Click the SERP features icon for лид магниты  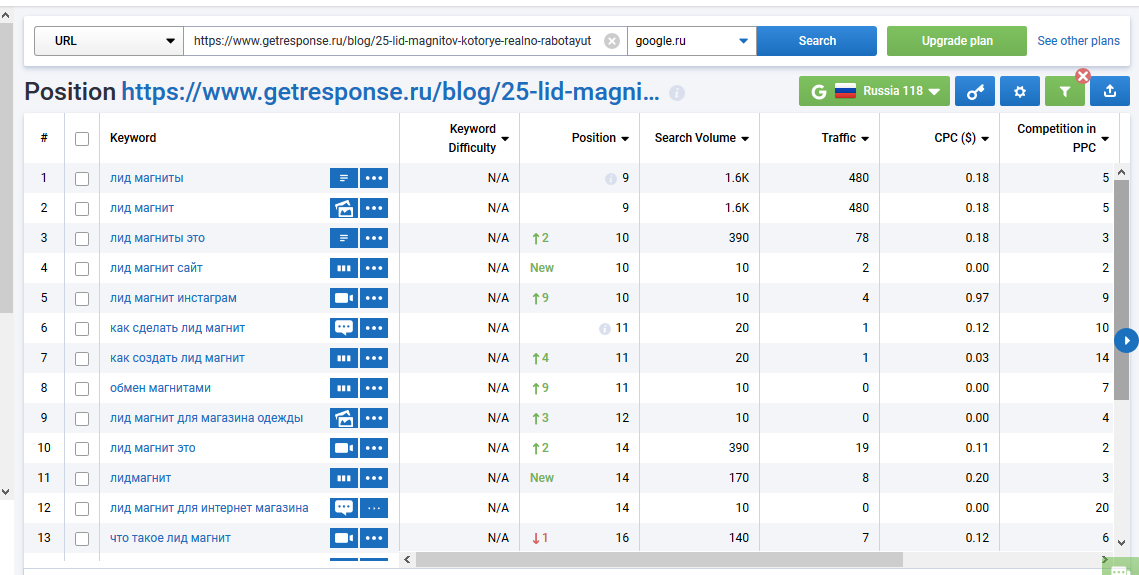pos(344,178)
